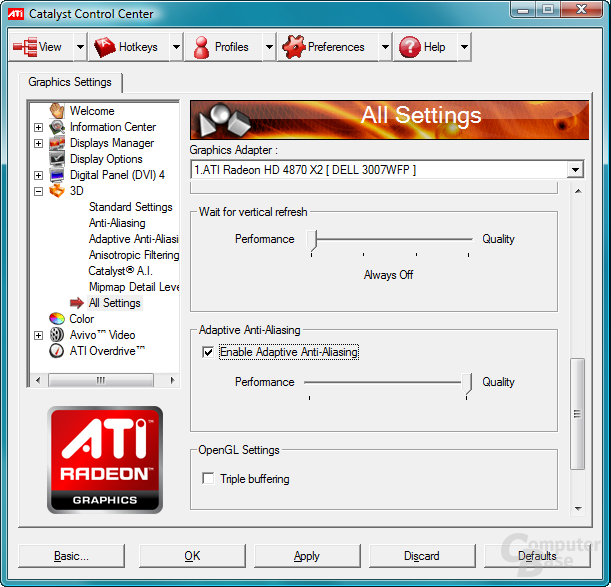Click the Defaults button
The image size is (611, 587).
[x=537, y=555]
